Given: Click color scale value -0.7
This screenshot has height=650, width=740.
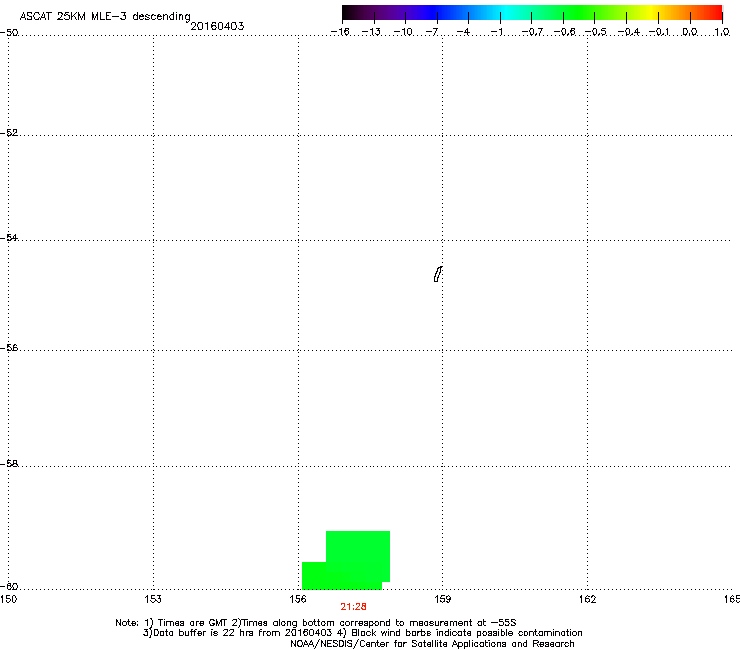Looking at the screenshot, I should click(x=532, y=32).
